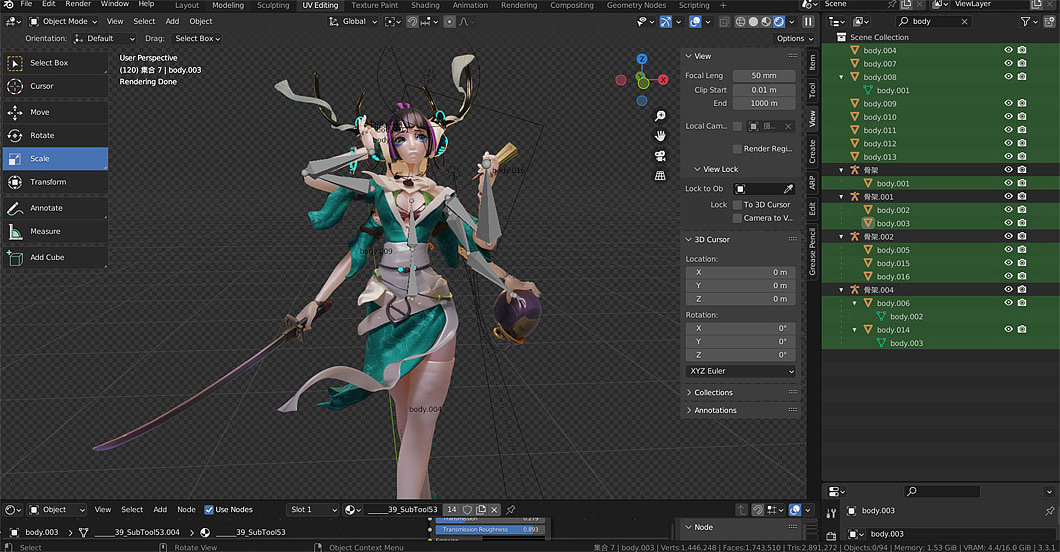Open the Global orientation dropdown
The height and width of the screenshot is (552, 1060).
pyautogui.click(x=354, y=22)
